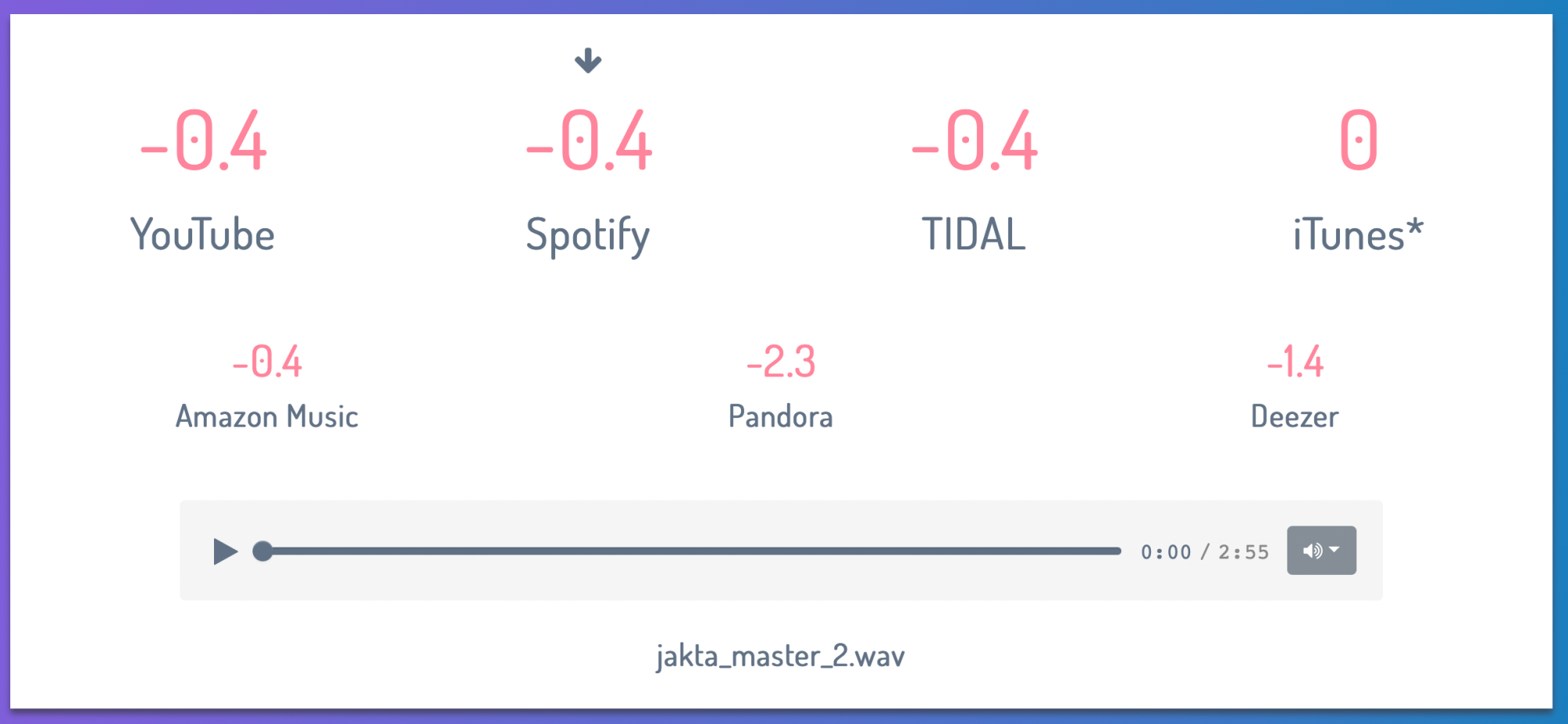Click the iTunes 0 loudness value

coord(1359,141)
